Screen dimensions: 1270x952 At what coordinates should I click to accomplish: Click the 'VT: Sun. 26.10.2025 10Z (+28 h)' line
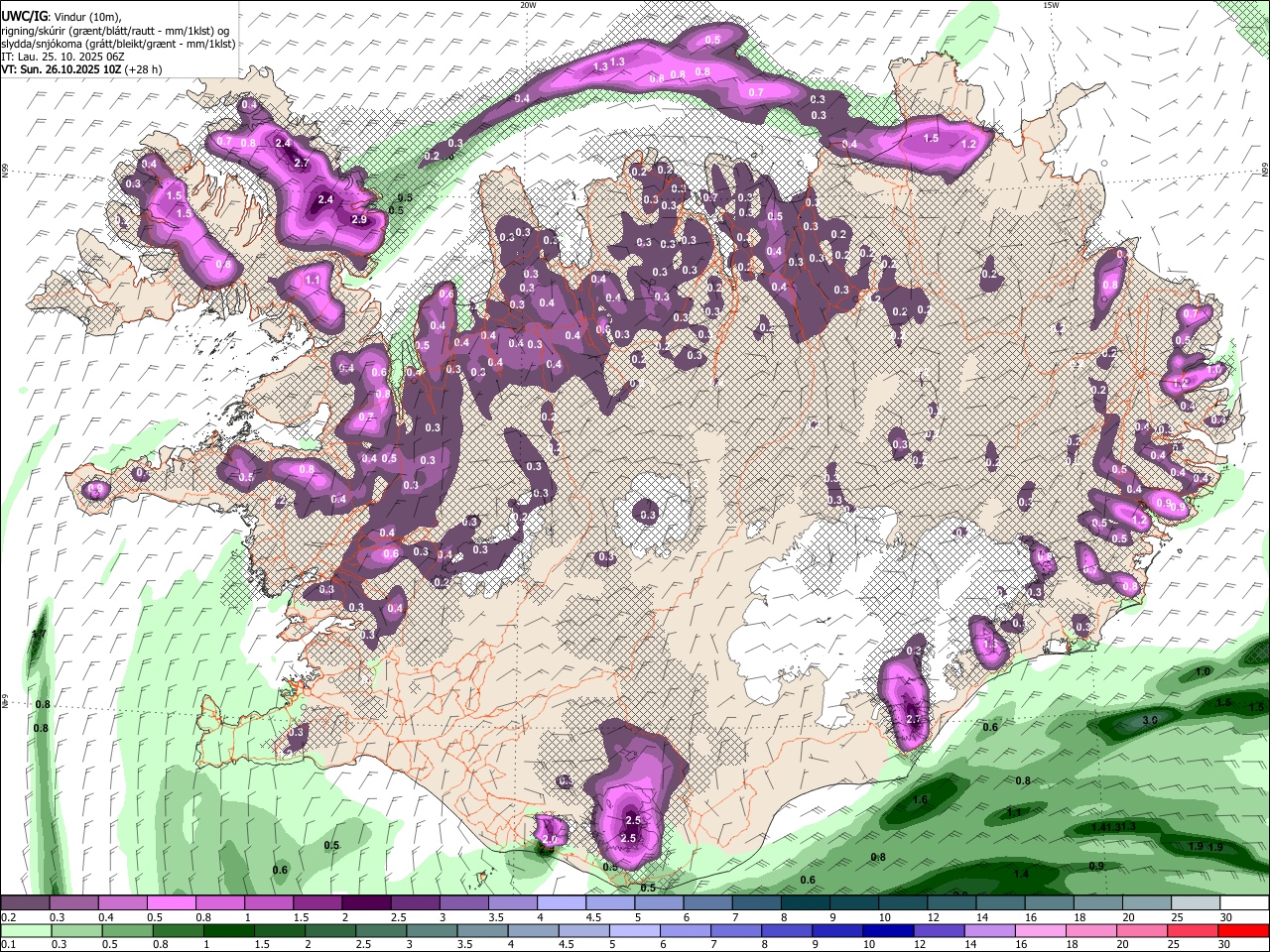click(x=81, y=69)
